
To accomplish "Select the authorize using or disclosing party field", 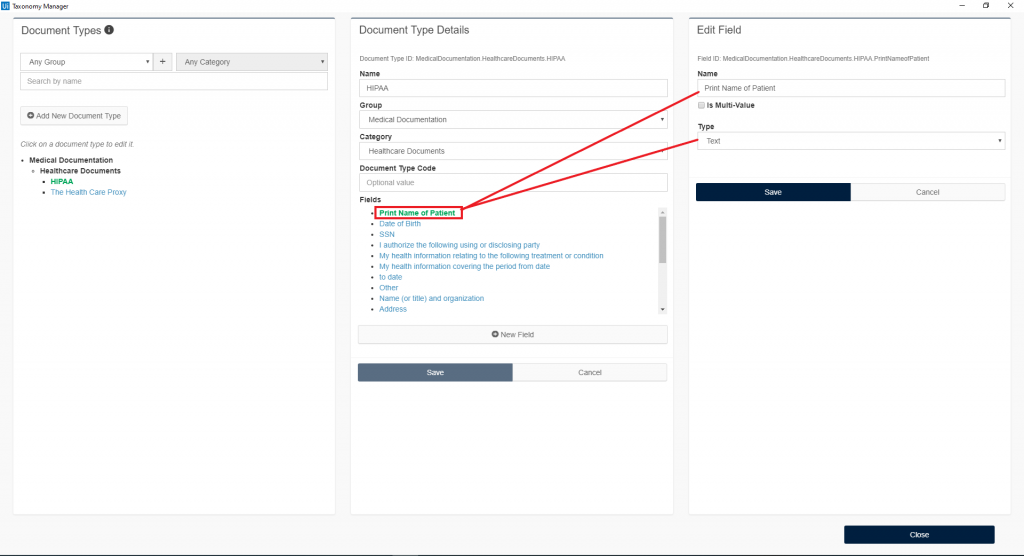I will point(459,245).
